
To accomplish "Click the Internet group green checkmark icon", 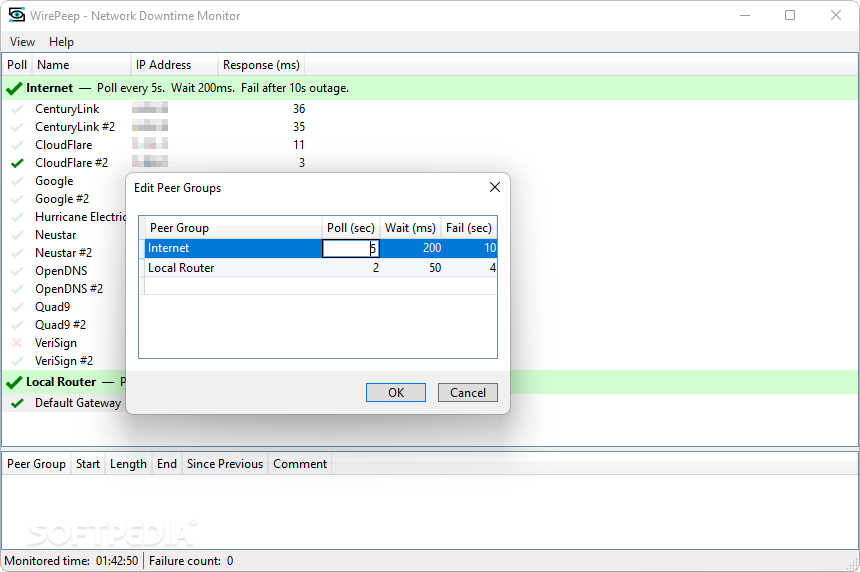I will [14, 88].
